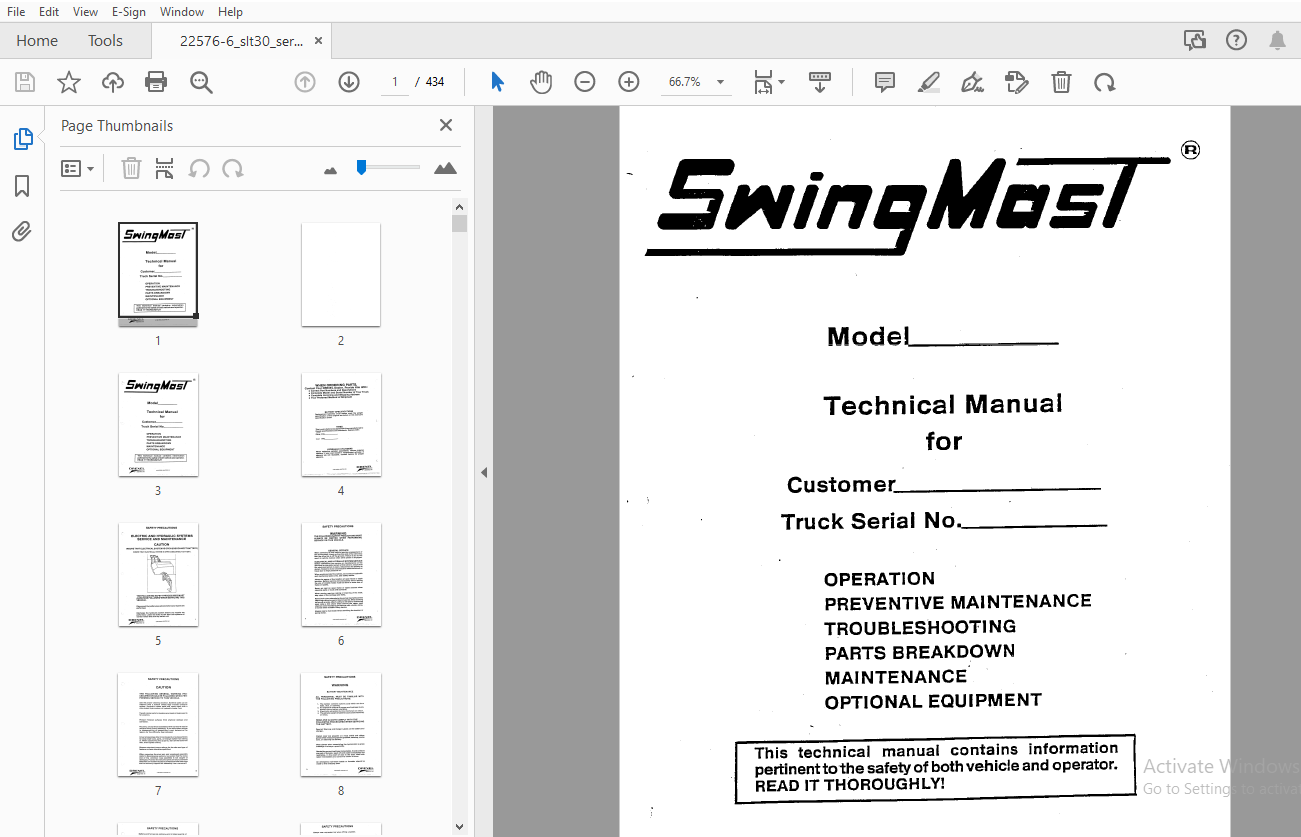
Task: Add the document to starred files
Action: pos(69,82)
